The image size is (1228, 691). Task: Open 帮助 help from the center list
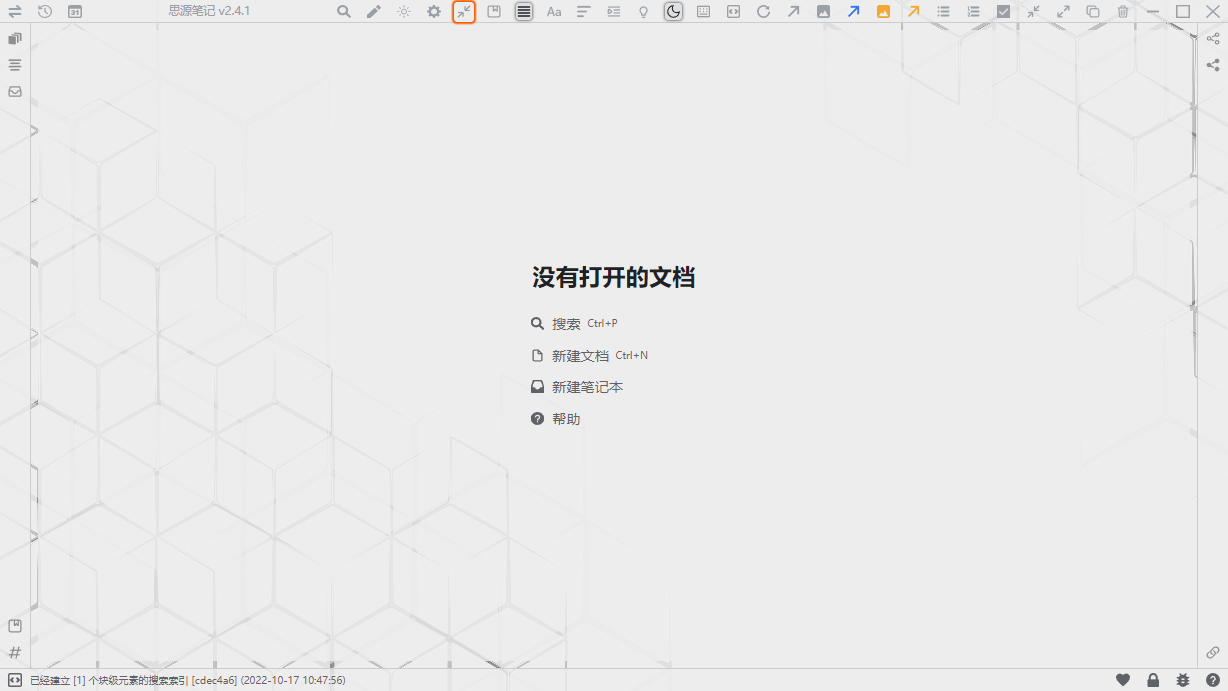pyautogui.click(x=565, y=419)
